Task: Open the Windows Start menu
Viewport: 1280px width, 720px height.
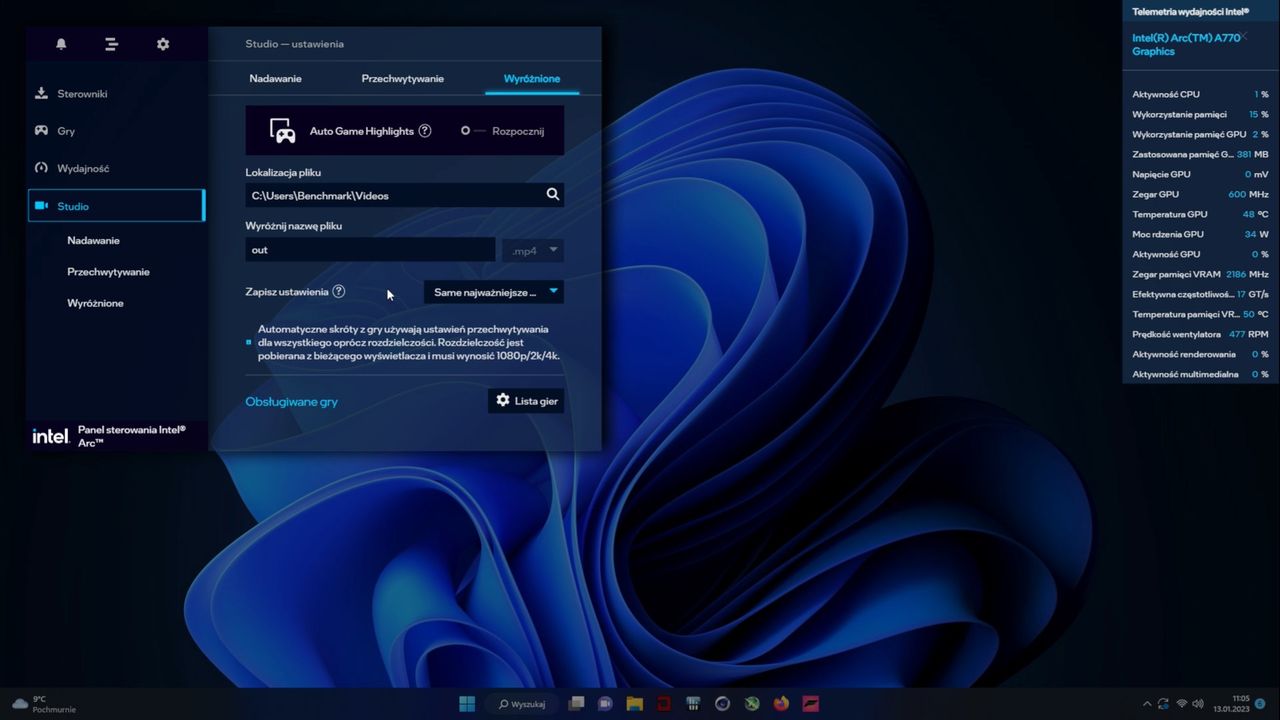Action: coord(467,703)
